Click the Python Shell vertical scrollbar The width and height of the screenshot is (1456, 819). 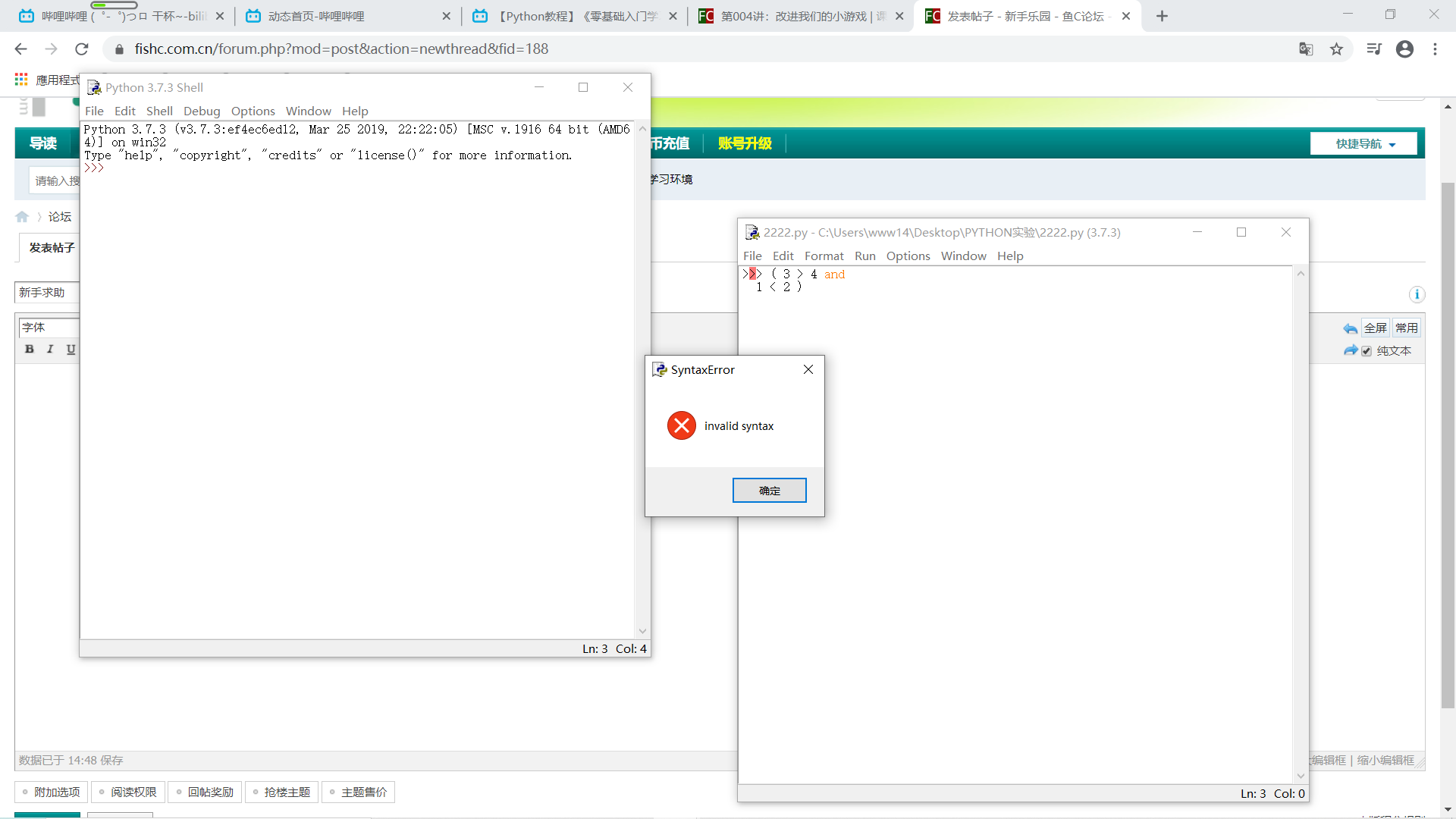coord(642,379)
